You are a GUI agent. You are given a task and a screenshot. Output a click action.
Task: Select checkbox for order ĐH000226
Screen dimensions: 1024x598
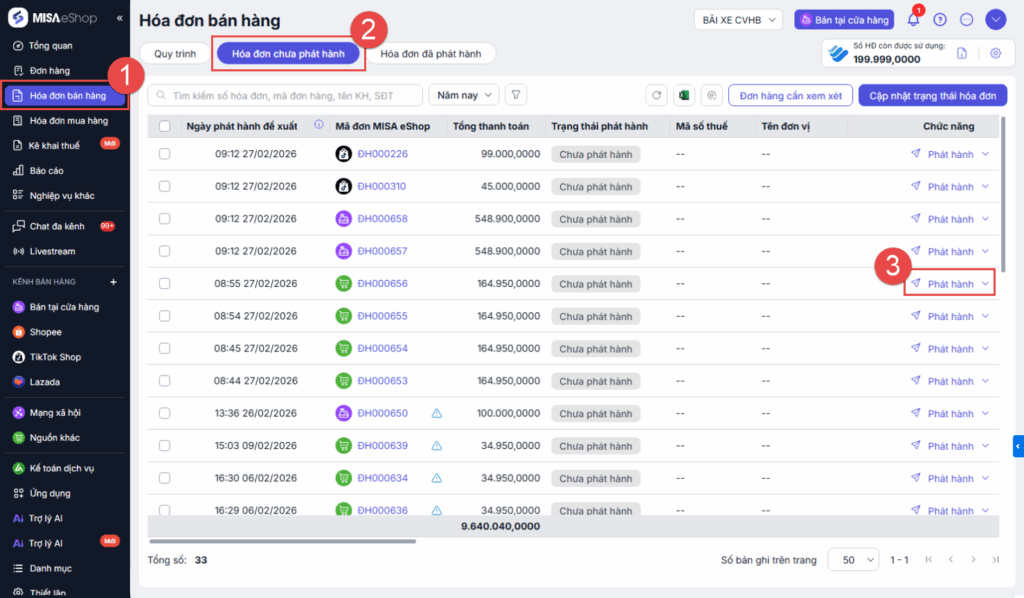165,154
